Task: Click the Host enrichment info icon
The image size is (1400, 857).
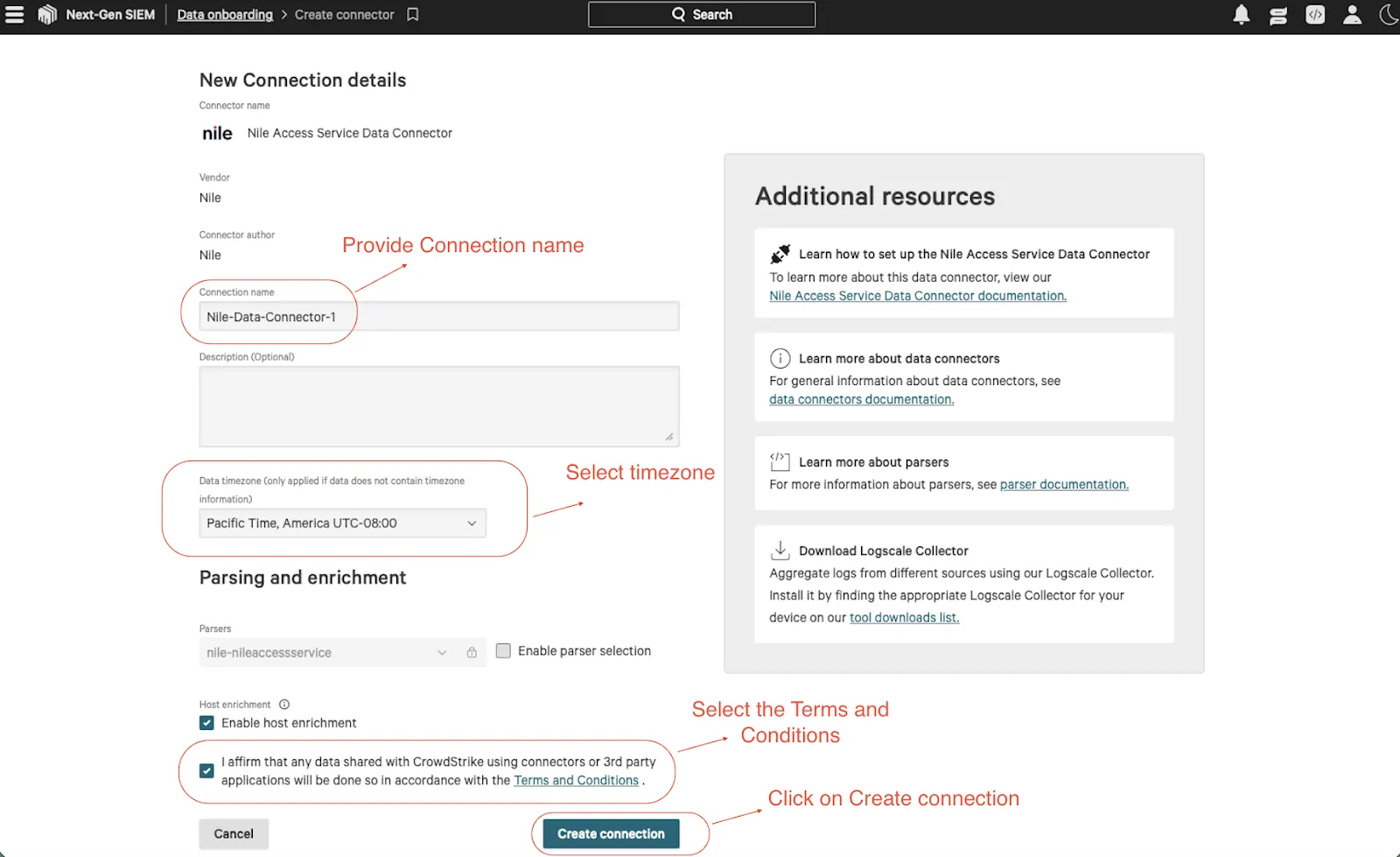Action: (x=284, y=705)
